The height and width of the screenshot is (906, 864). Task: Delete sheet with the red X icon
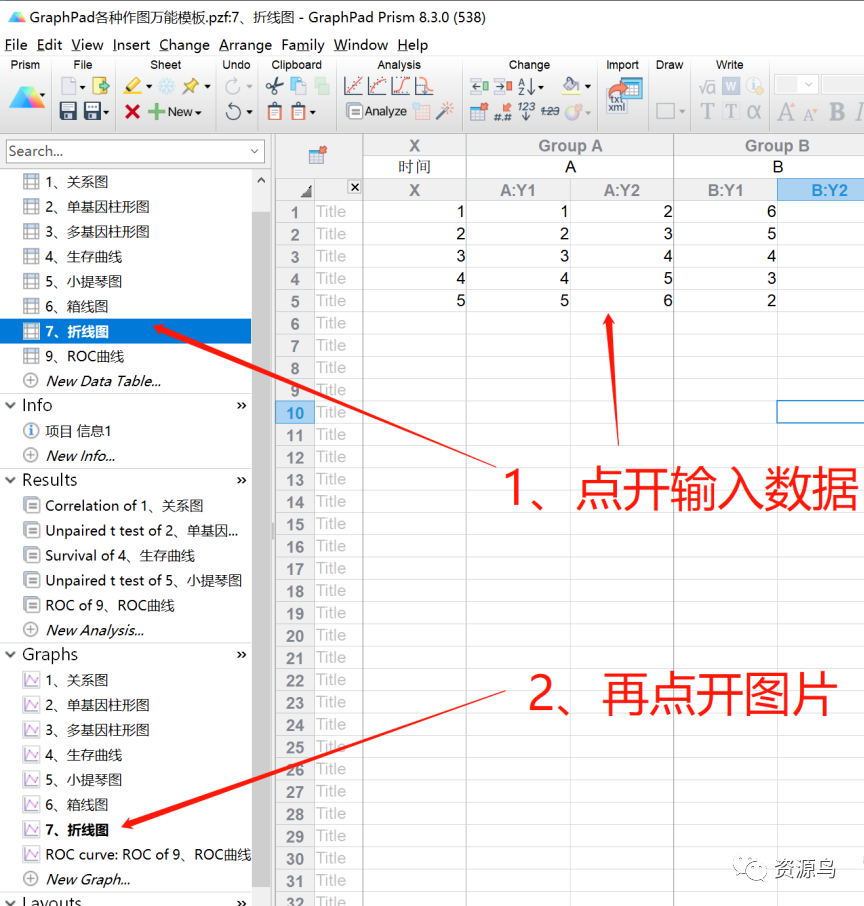[x=132, y=111]
